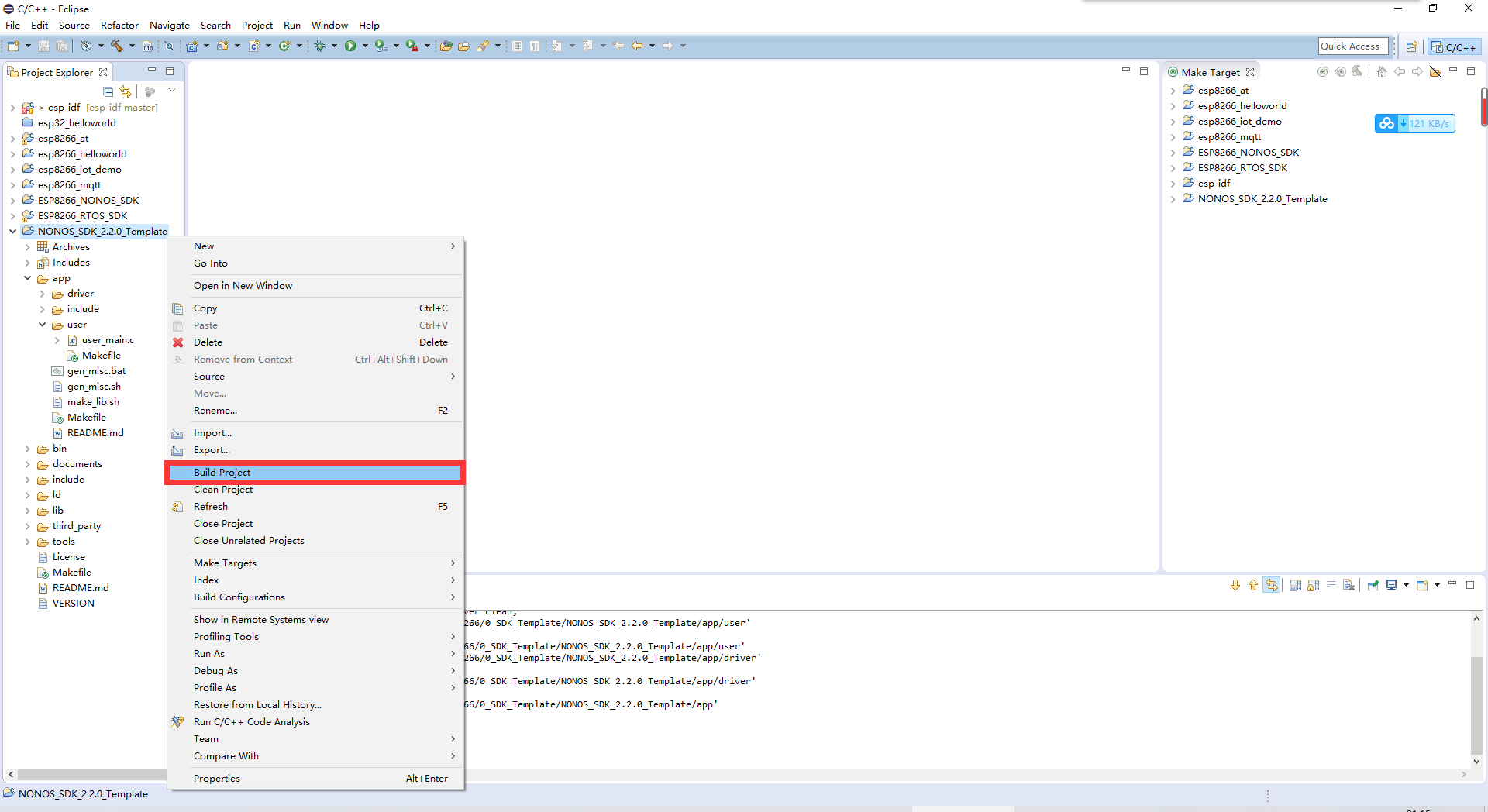Collapse the NONOS_SDK_2.2.0_Template project node
The height and width of the screenshot is (812, 1488).
12,231
